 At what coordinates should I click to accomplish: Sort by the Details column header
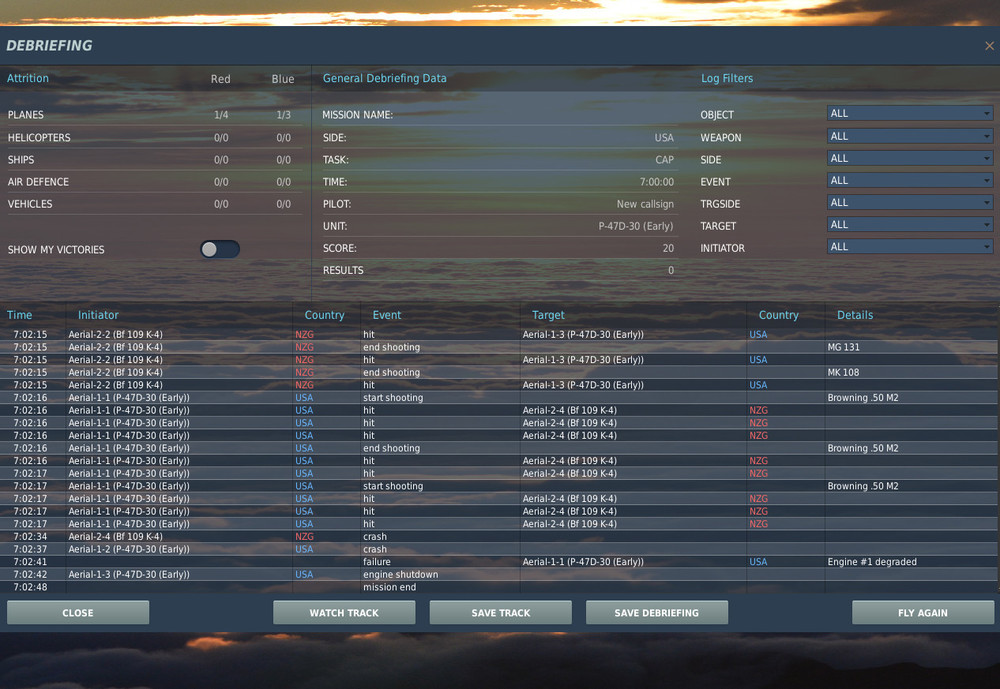[x=855, y=315]
